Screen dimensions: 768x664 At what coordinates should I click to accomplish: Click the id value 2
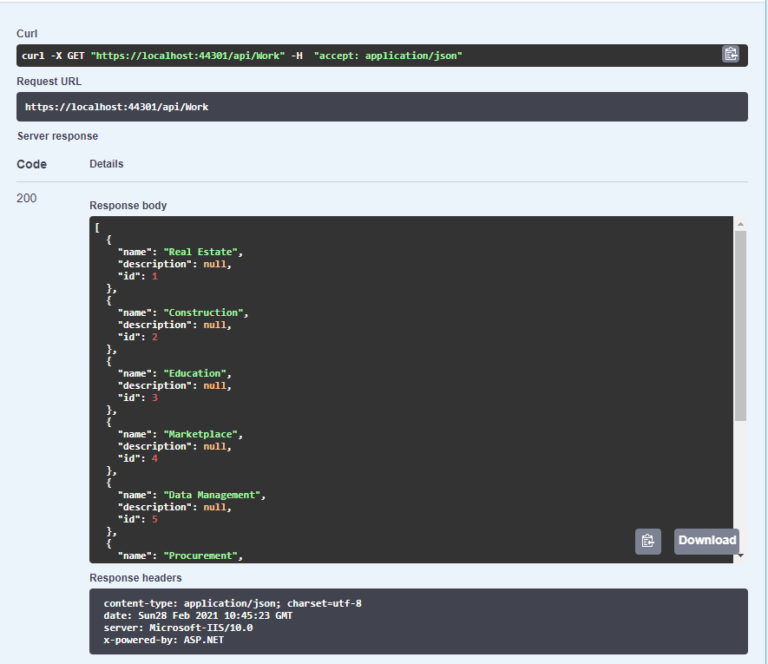coord(155,337)
